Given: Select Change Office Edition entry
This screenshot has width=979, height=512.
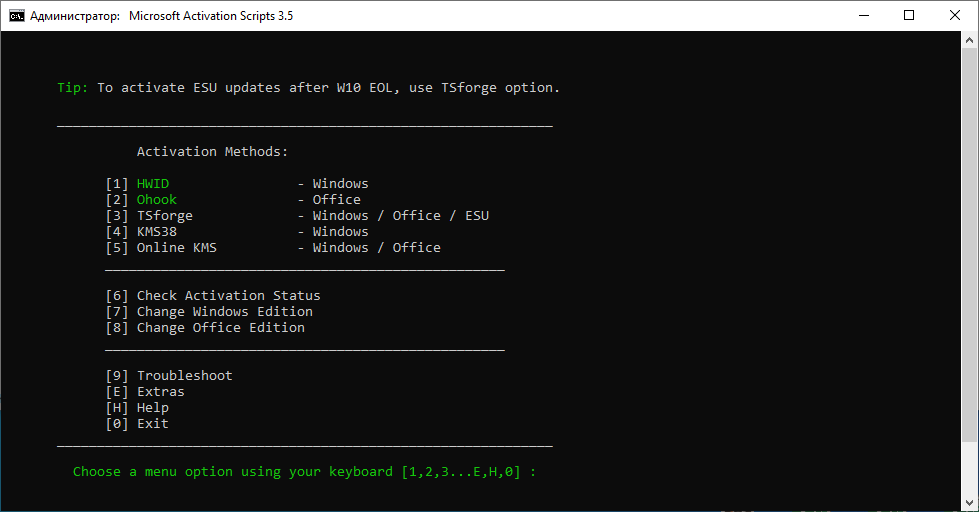Looking at the screenshot, I should tap(220, 328).
